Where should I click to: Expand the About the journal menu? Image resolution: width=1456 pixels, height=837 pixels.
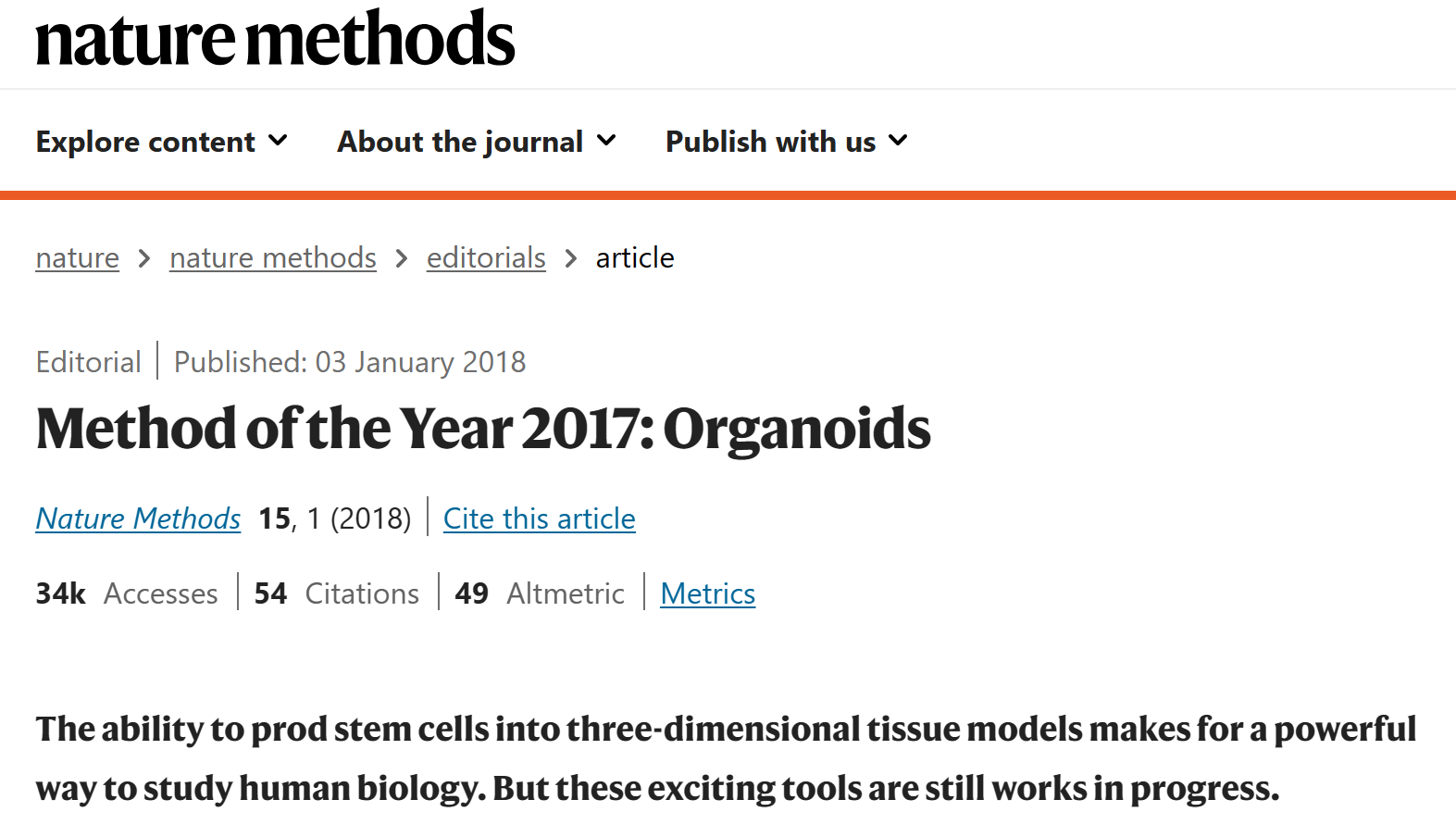(477, 142)
